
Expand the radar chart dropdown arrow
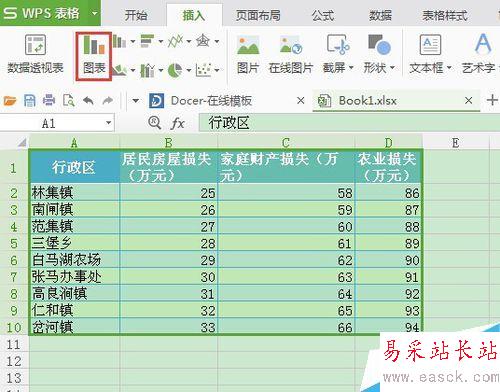[x=217, y=42]
